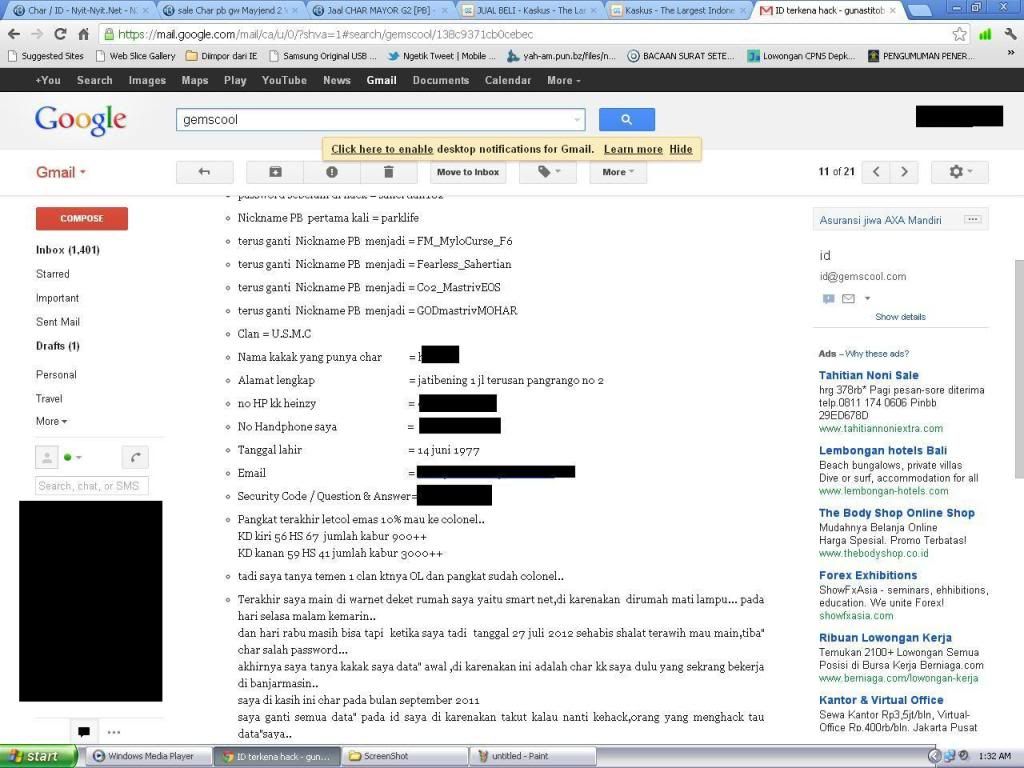Delete email with trash icon

point(389,172)
